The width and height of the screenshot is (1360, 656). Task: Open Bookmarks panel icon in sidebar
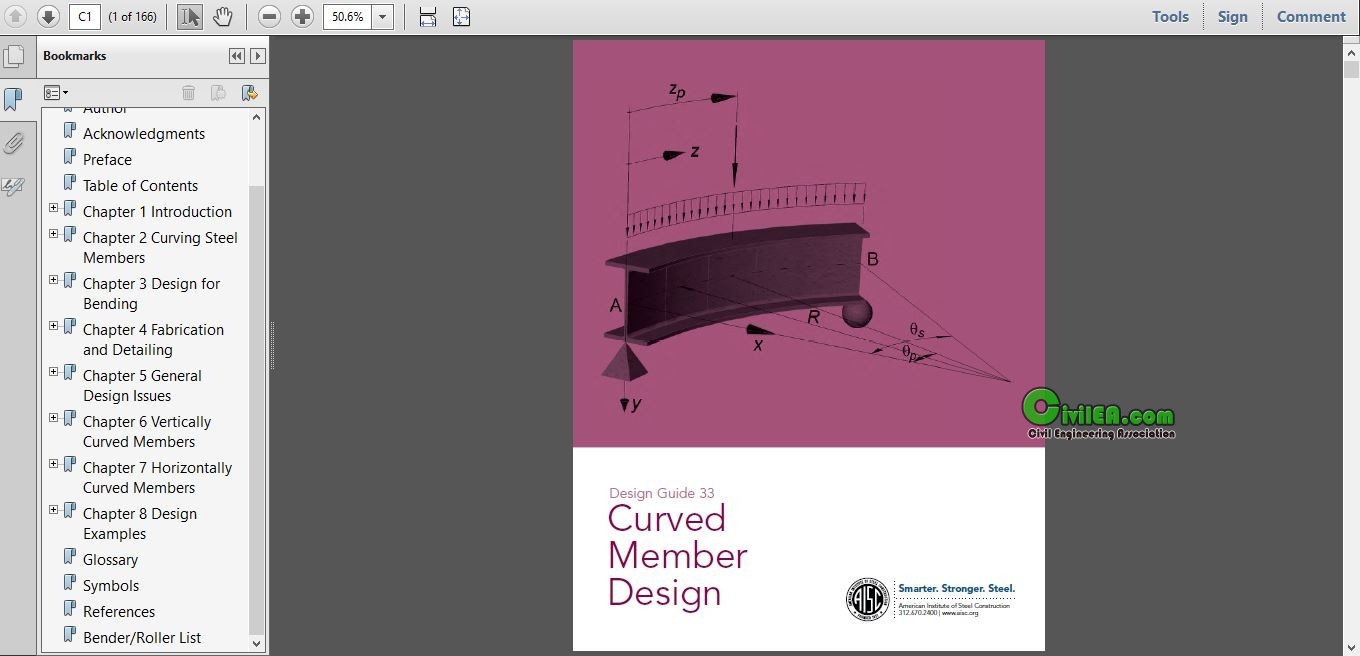click(x=13, y=99)
